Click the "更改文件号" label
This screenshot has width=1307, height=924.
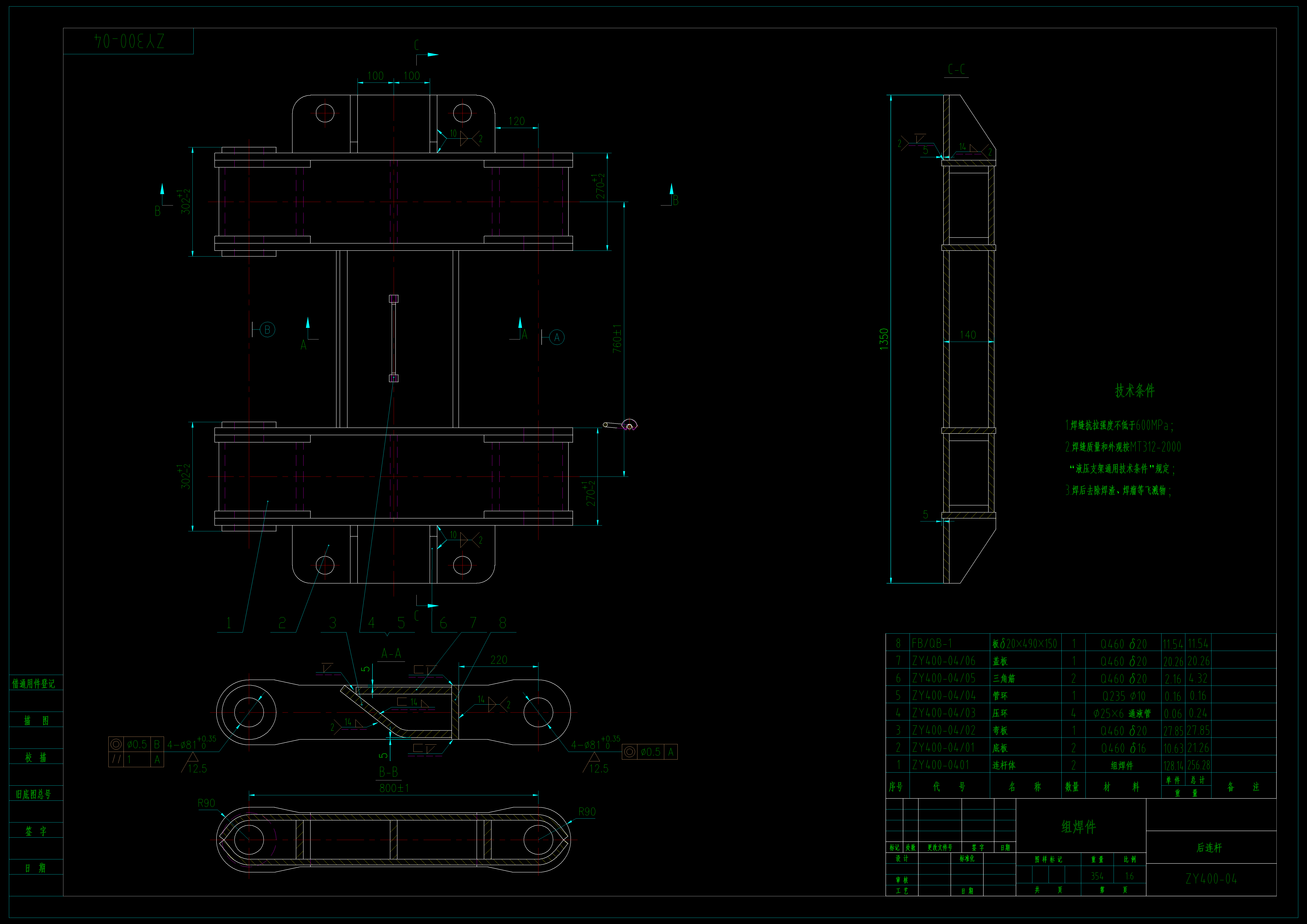940,848
